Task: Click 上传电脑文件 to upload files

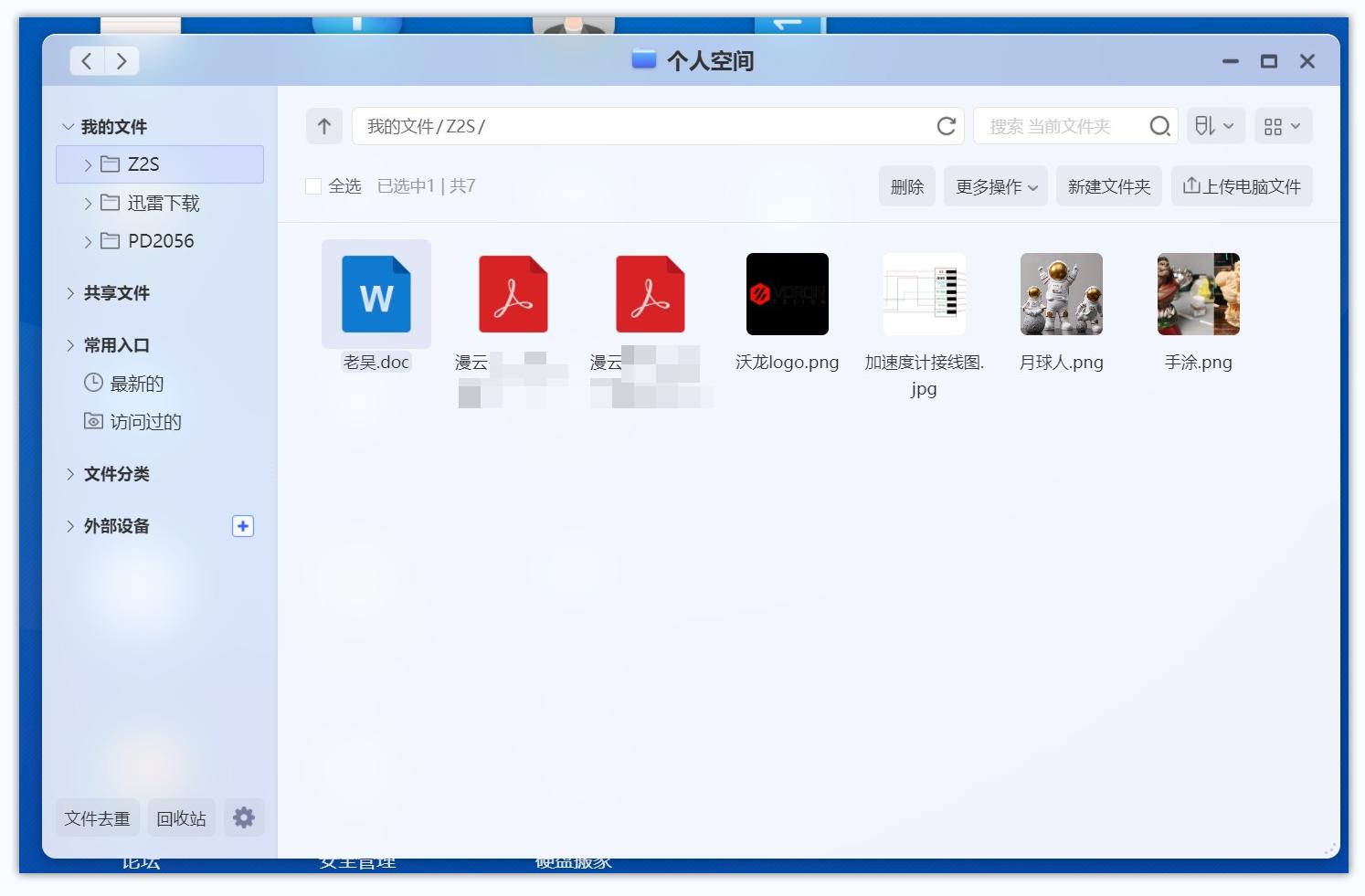Action: pos(1242,185)
